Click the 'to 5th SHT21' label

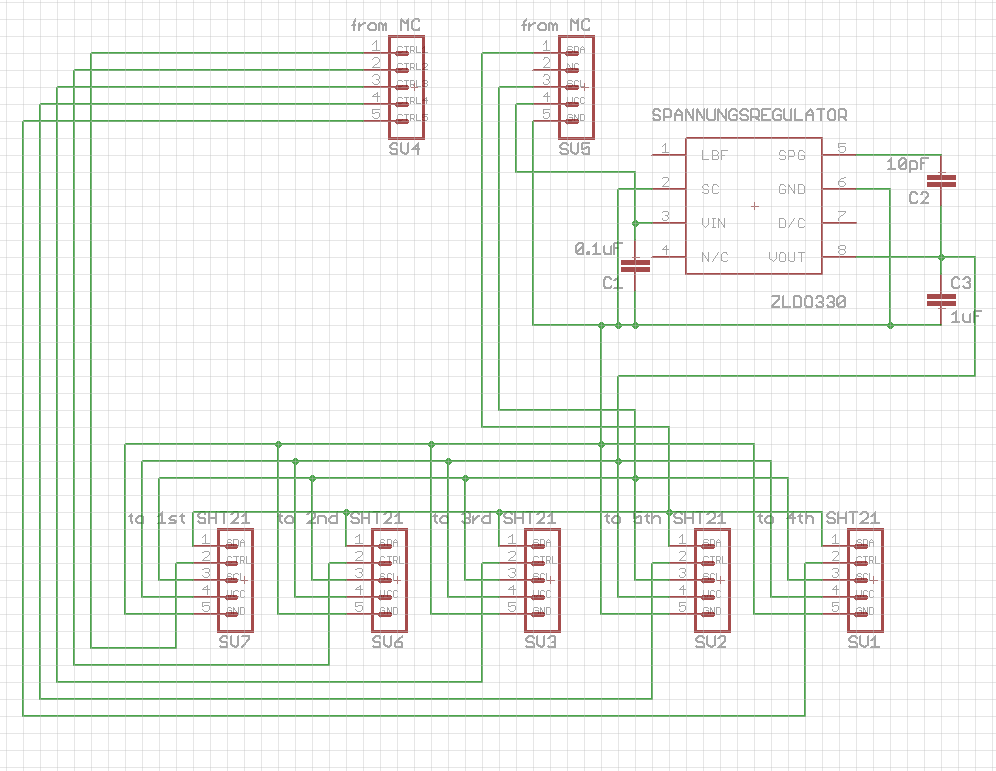click(664, 519)
